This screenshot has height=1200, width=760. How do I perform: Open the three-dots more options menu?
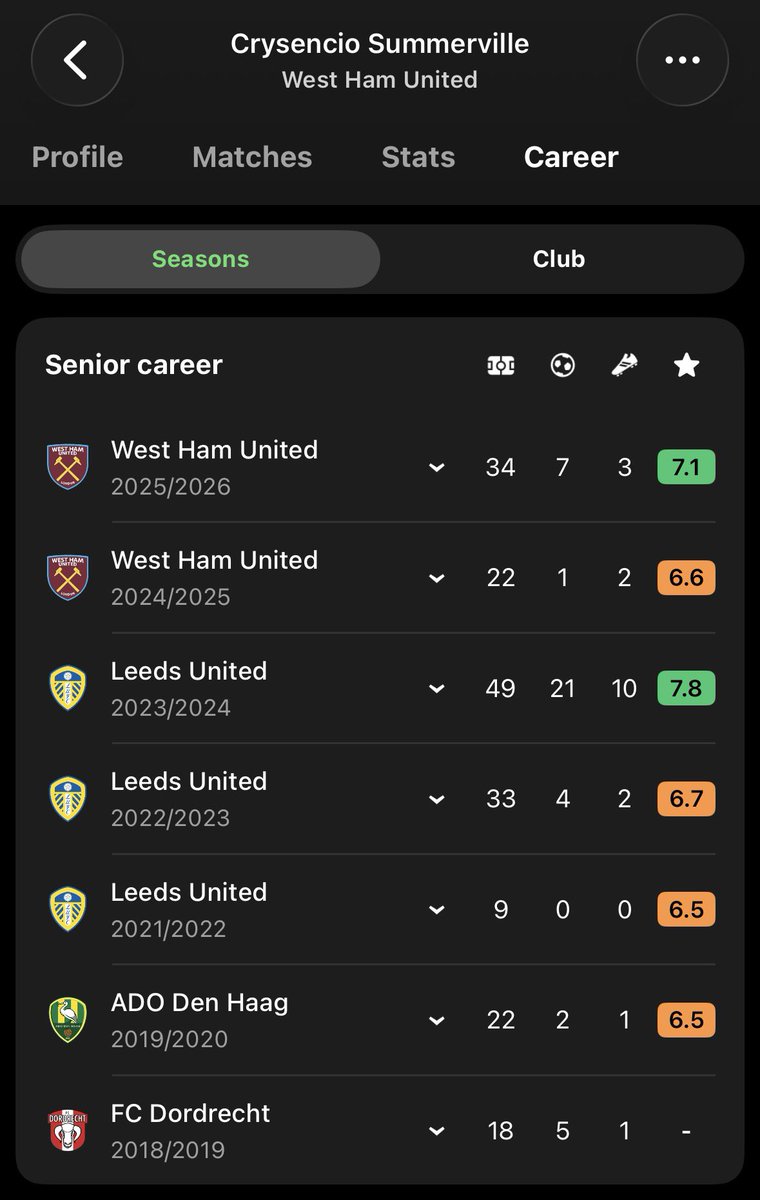coord(683,60)
